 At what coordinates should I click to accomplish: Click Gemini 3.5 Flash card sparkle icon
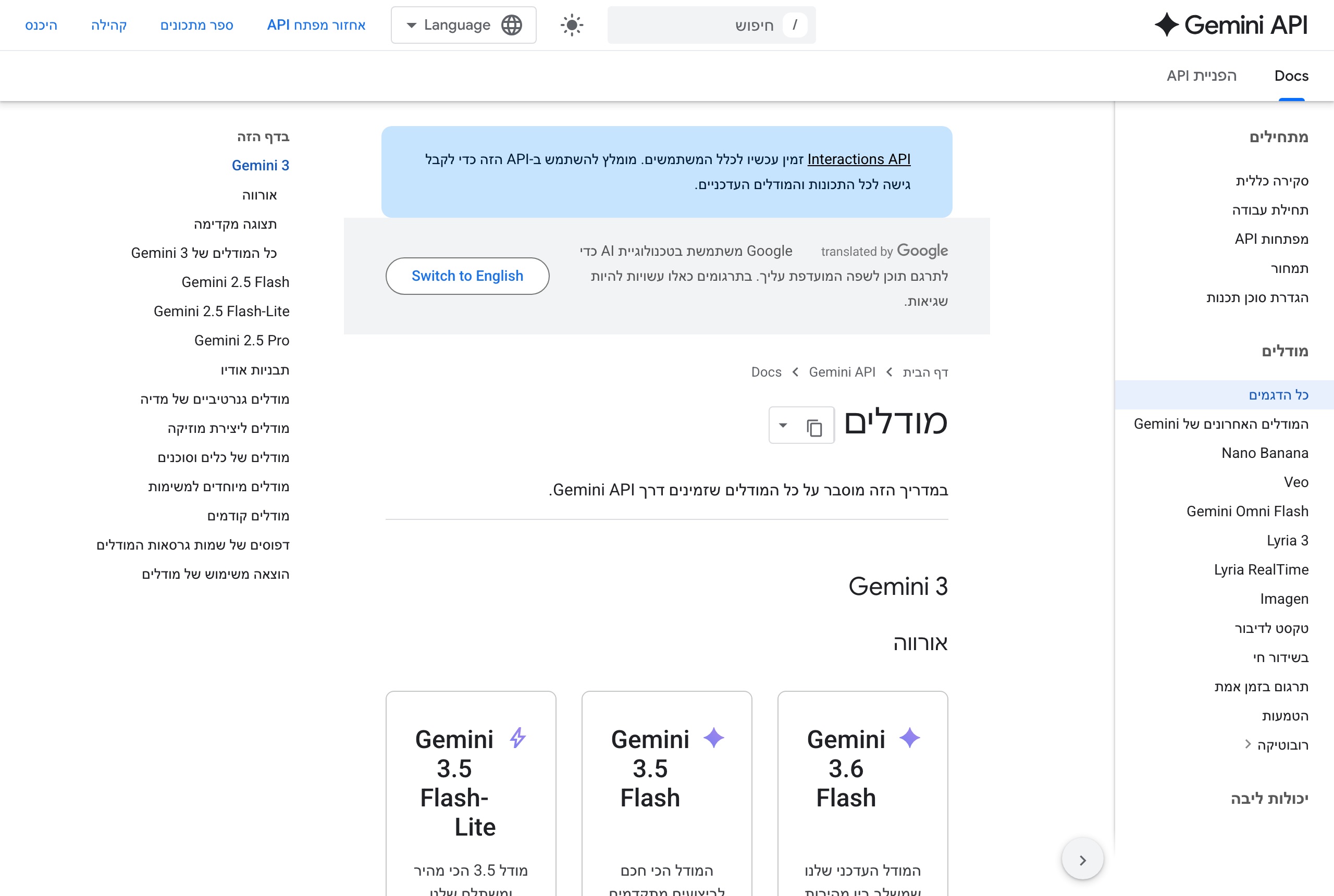[713, 738]
